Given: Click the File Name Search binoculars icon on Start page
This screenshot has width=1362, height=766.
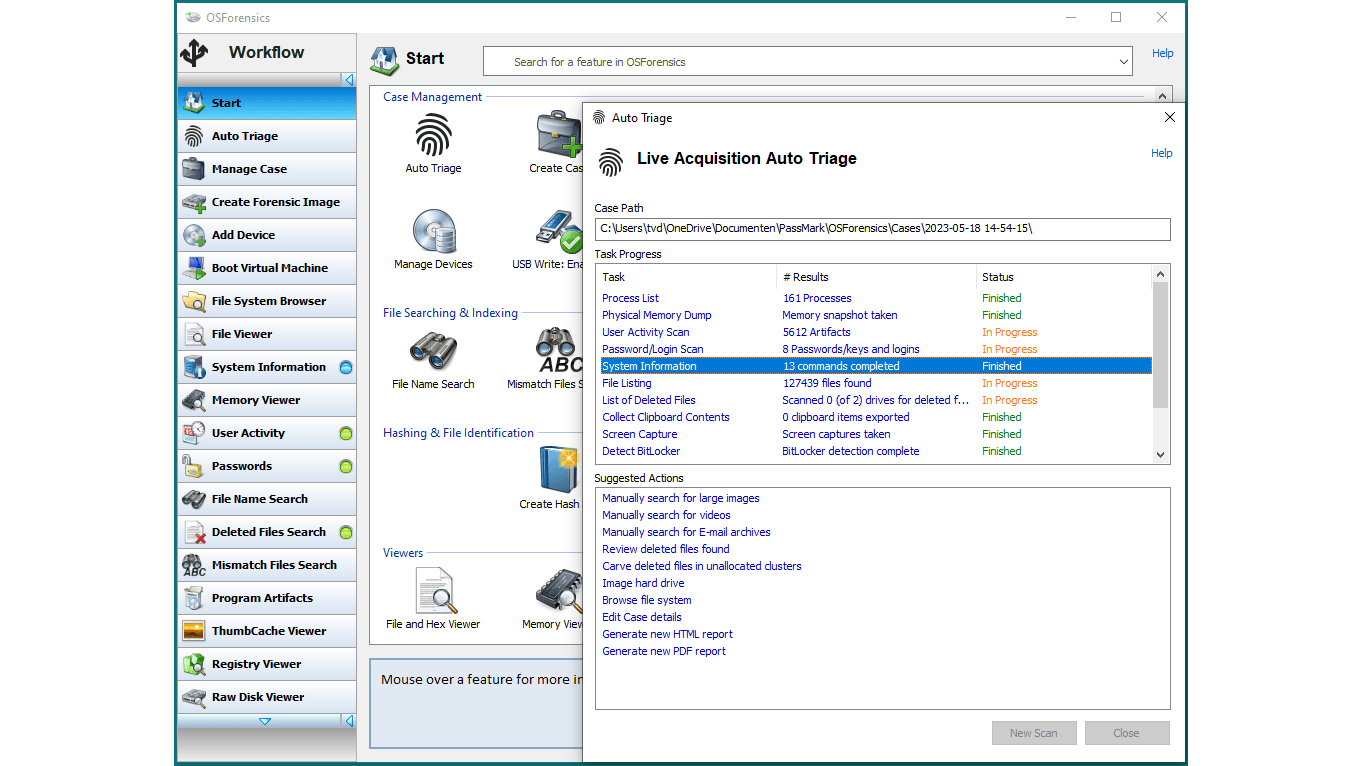Looking at the screenshot, I should coord(433,351).
